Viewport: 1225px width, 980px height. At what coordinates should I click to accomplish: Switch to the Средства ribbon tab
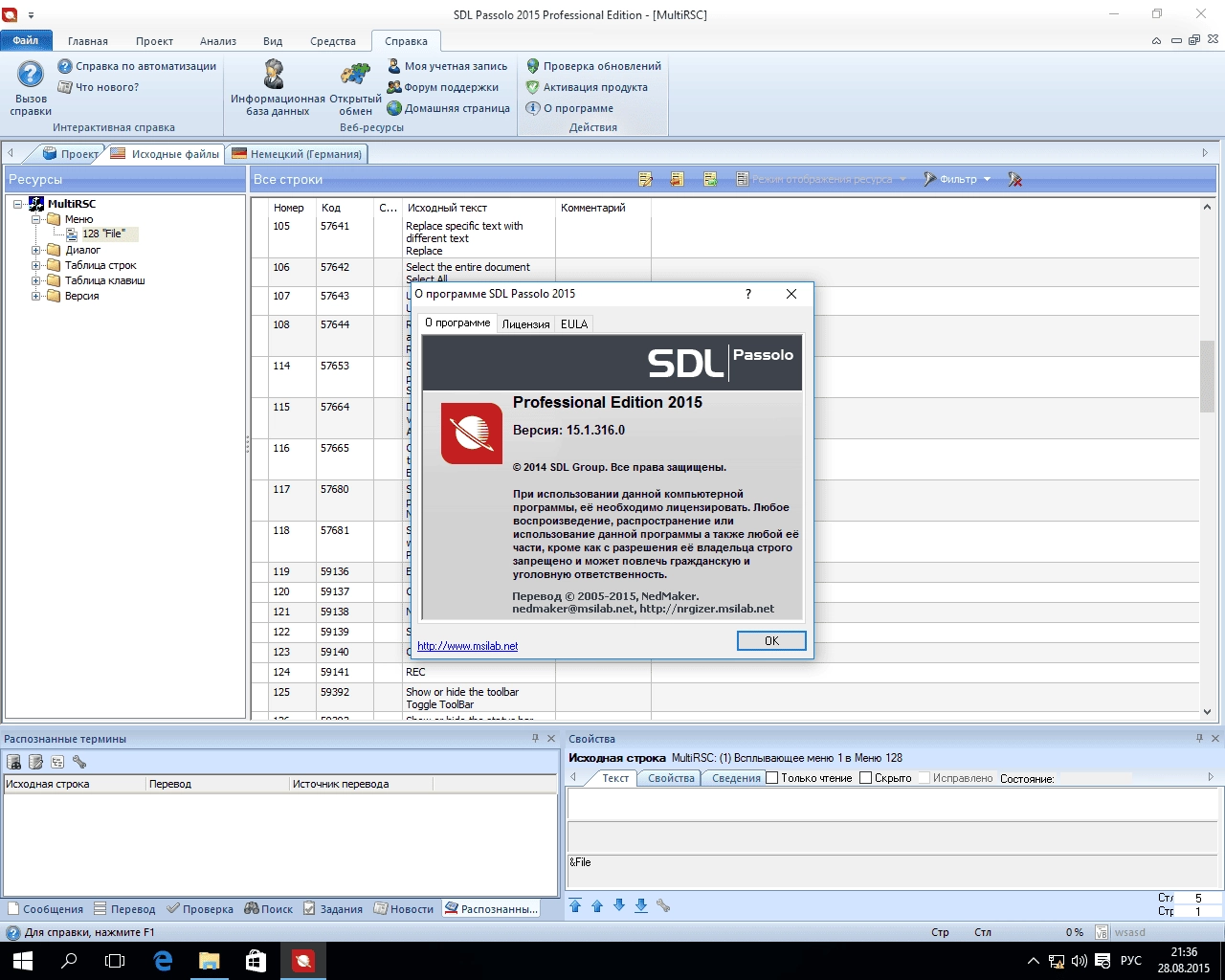point(333,41)
